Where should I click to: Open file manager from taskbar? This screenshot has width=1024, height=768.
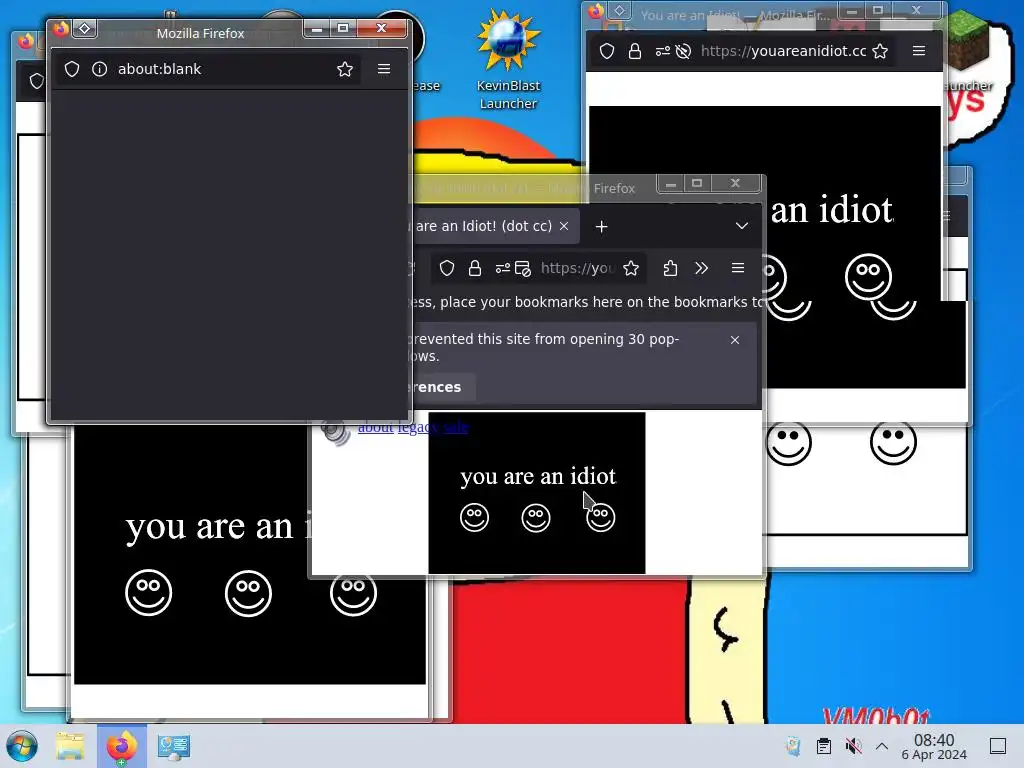70,746
